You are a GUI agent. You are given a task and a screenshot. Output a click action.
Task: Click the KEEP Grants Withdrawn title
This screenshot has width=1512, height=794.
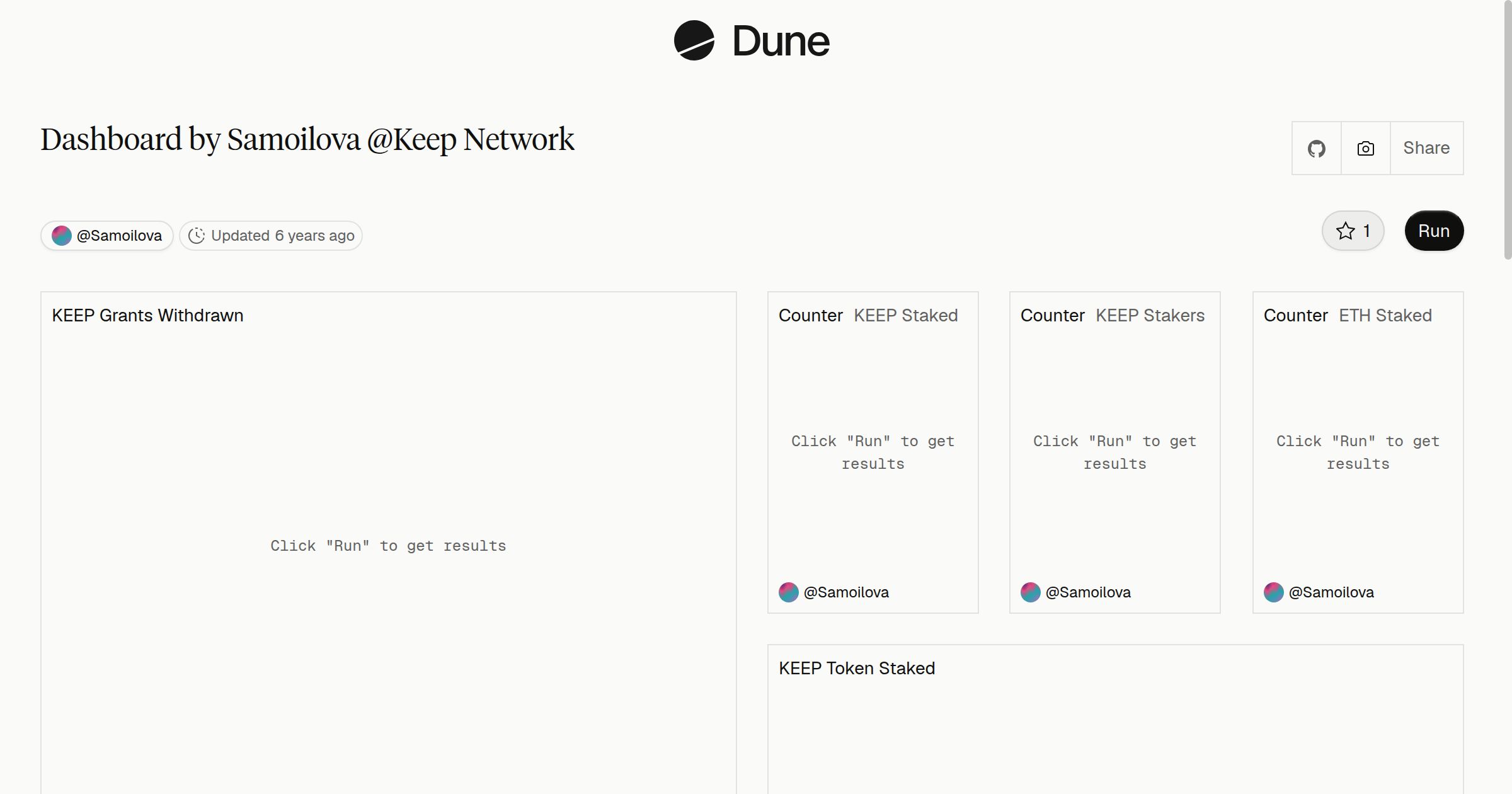coord(147,316)
